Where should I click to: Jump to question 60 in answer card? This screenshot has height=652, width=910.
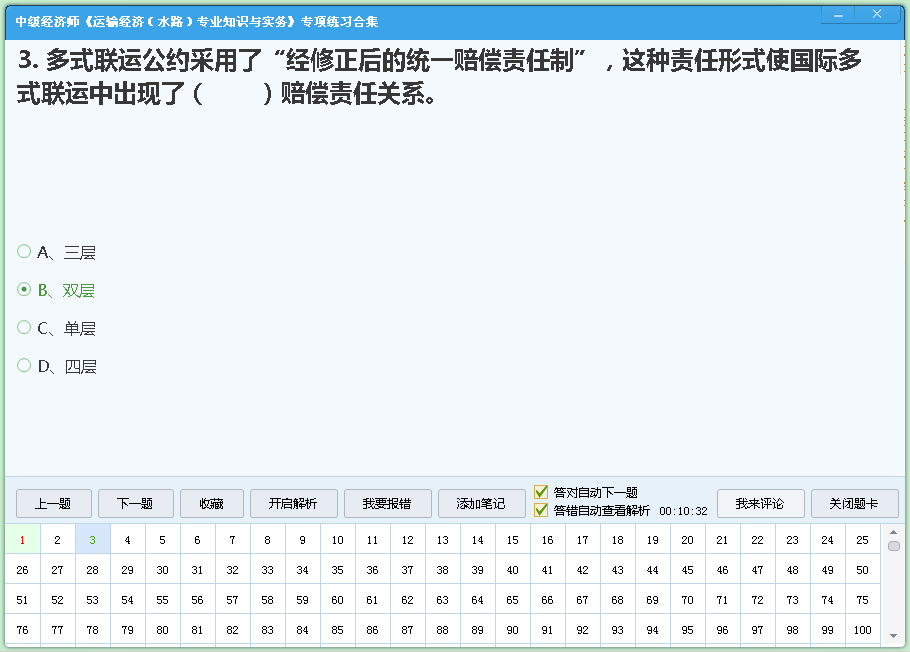click(x=337, y=600)
